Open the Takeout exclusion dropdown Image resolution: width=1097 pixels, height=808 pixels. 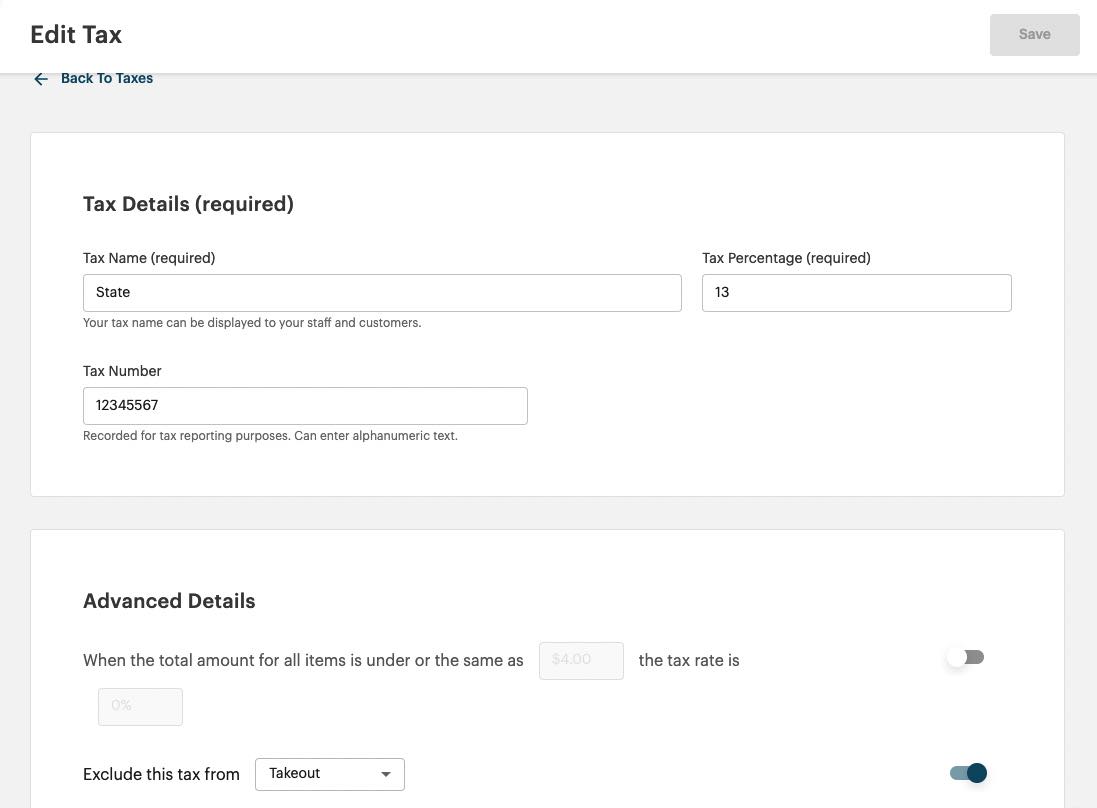click(329, 773)
